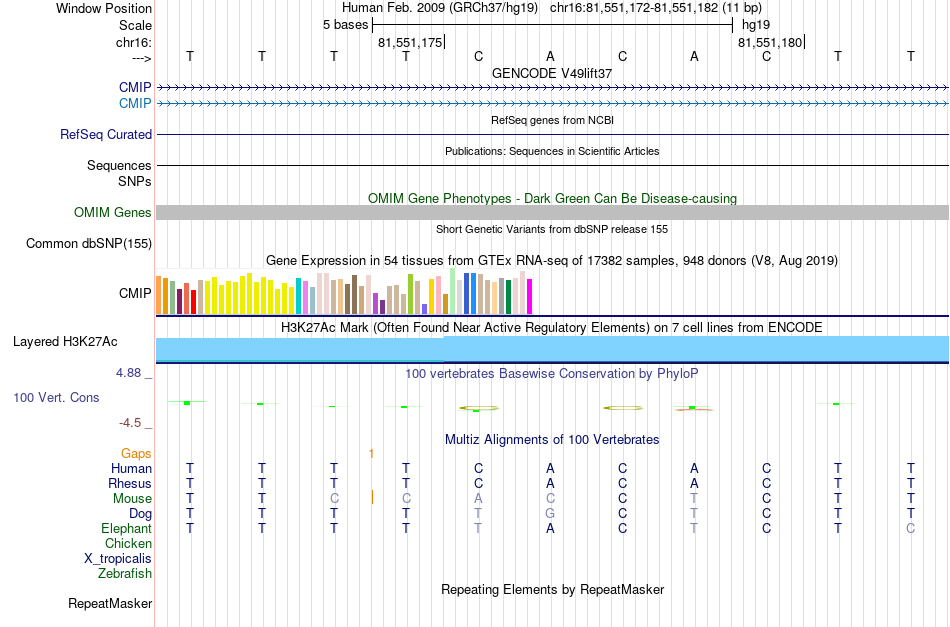Open RefSeq Curated track label
The height and width of the screenshot is (627, 950).
tap(106, 134)
